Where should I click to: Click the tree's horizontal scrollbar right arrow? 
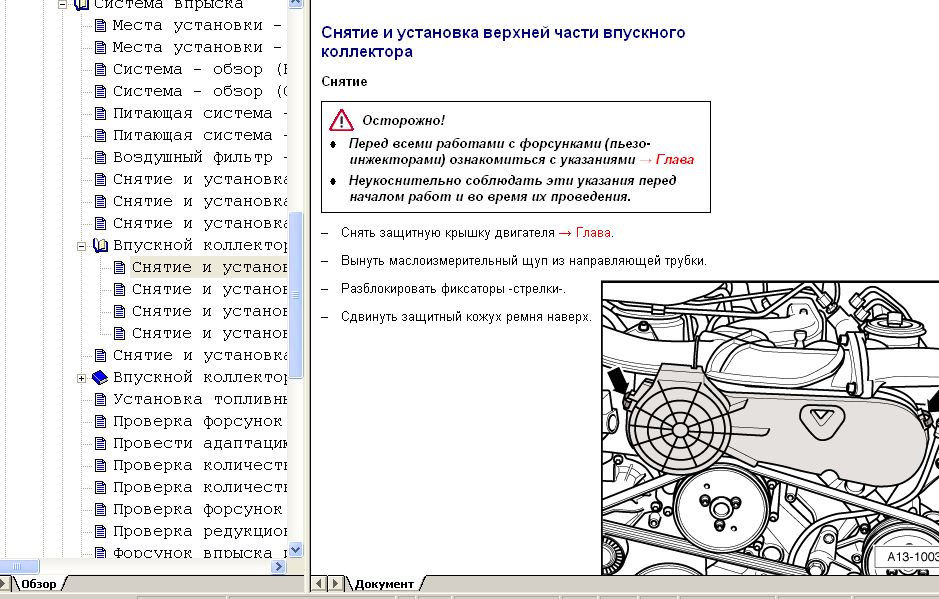pos(278,566)
